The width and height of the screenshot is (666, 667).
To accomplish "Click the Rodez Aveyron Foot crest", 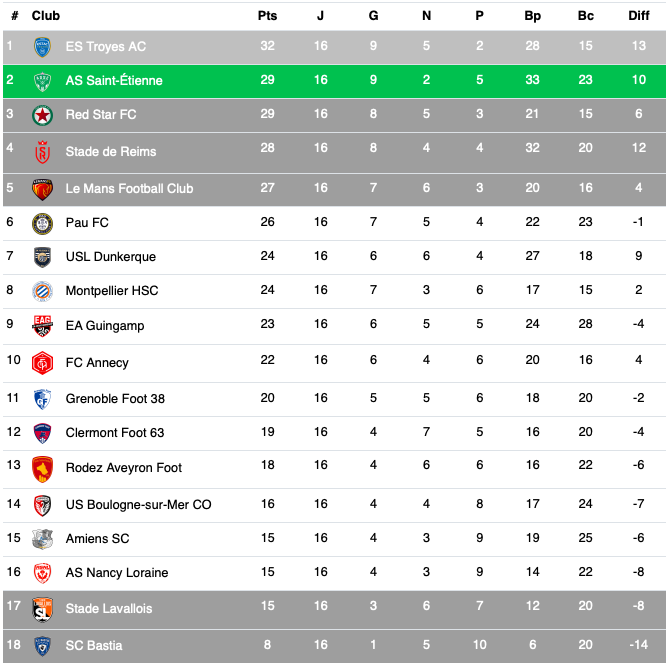I will click(42, 467).
